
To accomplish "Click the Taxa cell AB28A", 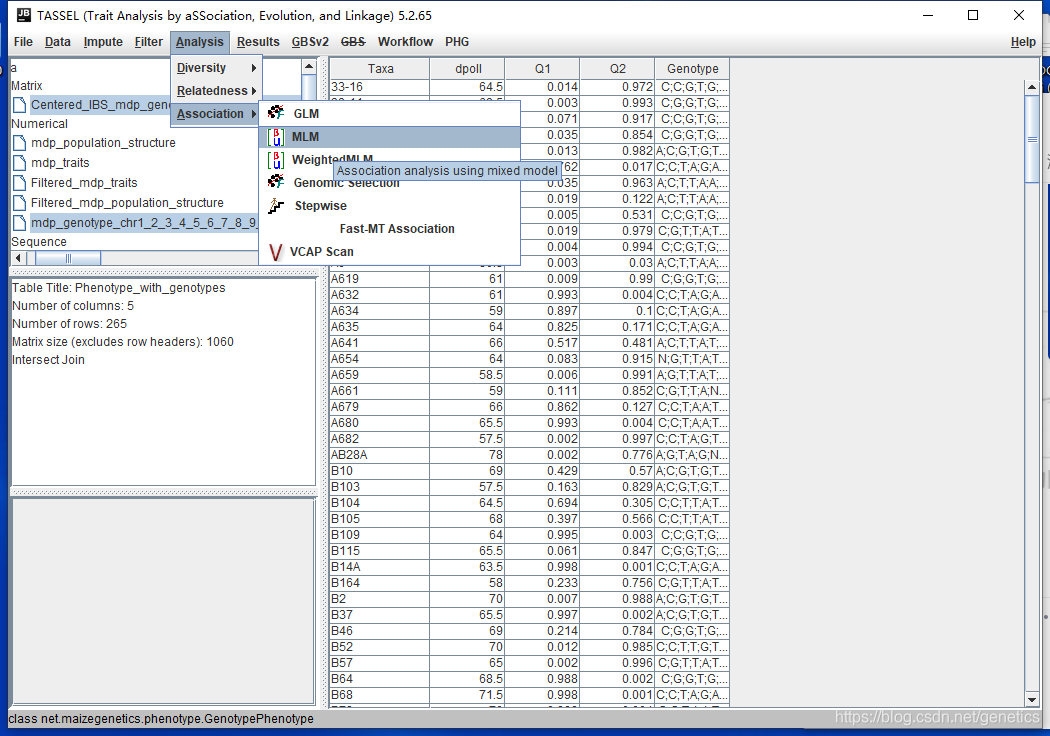I will (x=380, y=455).
